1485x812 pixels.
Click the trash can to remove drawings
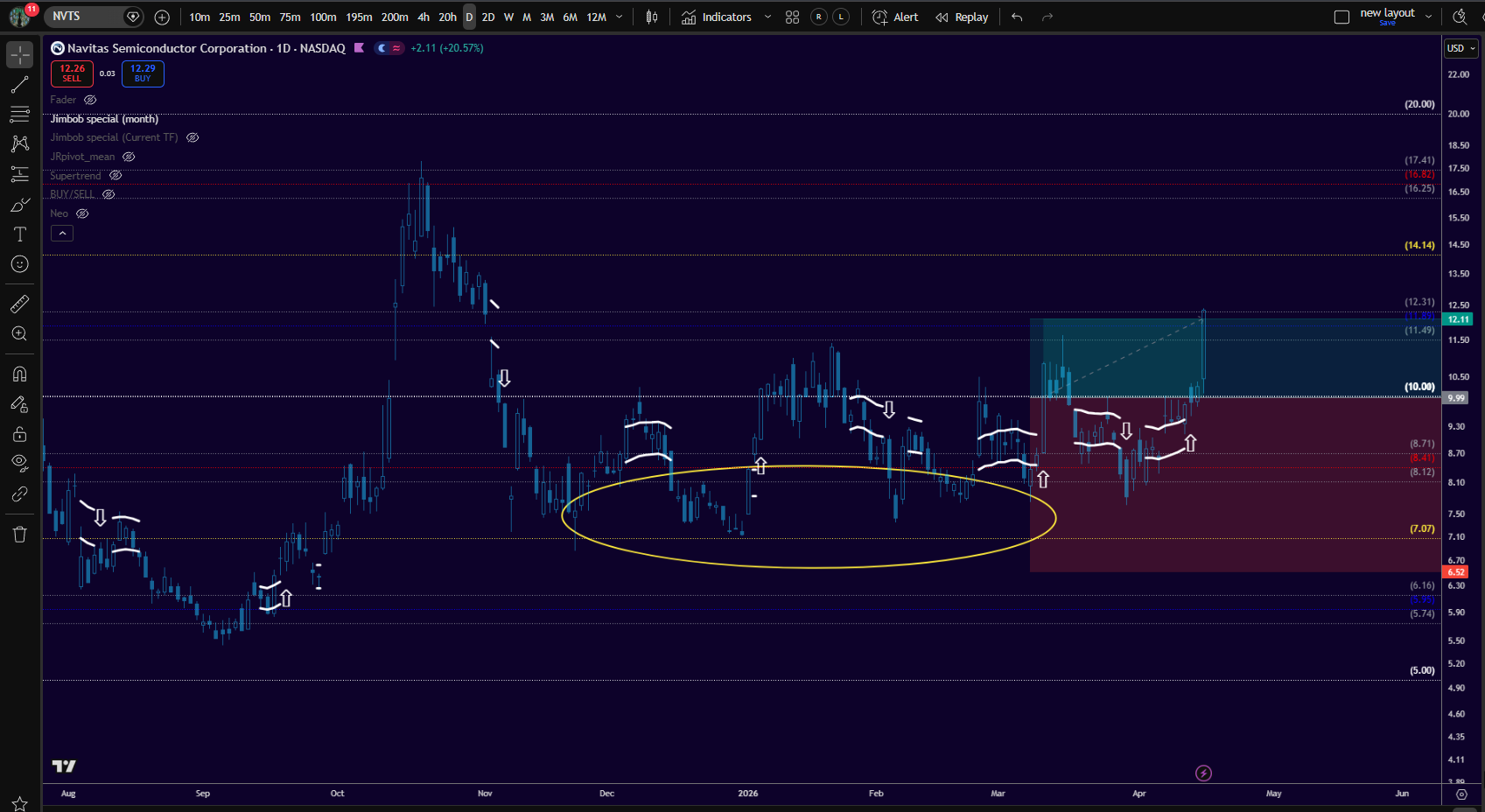pyautogui.click(x=19, y=535)
